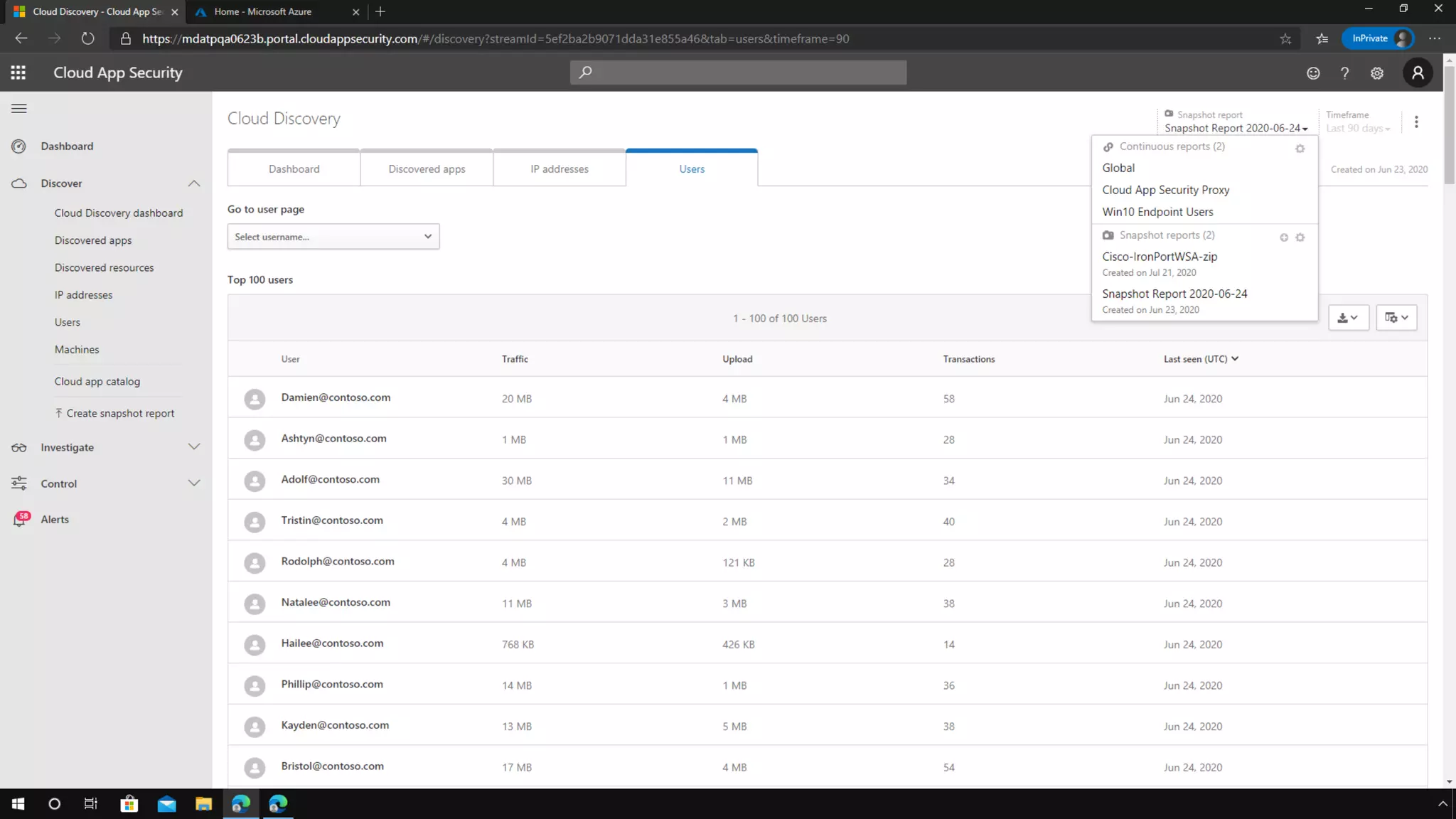The width and height of the screenshot is (1456, 819).
Task: Toggle the hamburger navigation menu
Action: point(19,108)
